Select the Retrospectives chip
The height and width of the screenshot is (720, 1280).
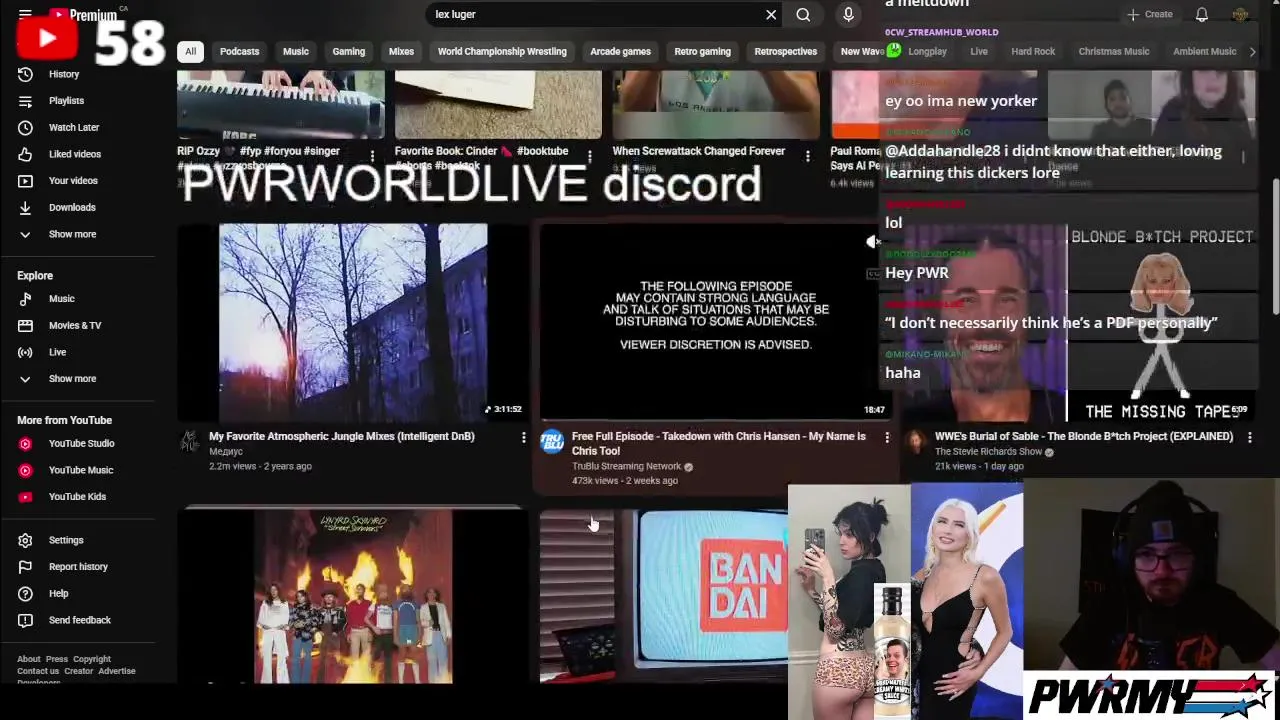785,52
